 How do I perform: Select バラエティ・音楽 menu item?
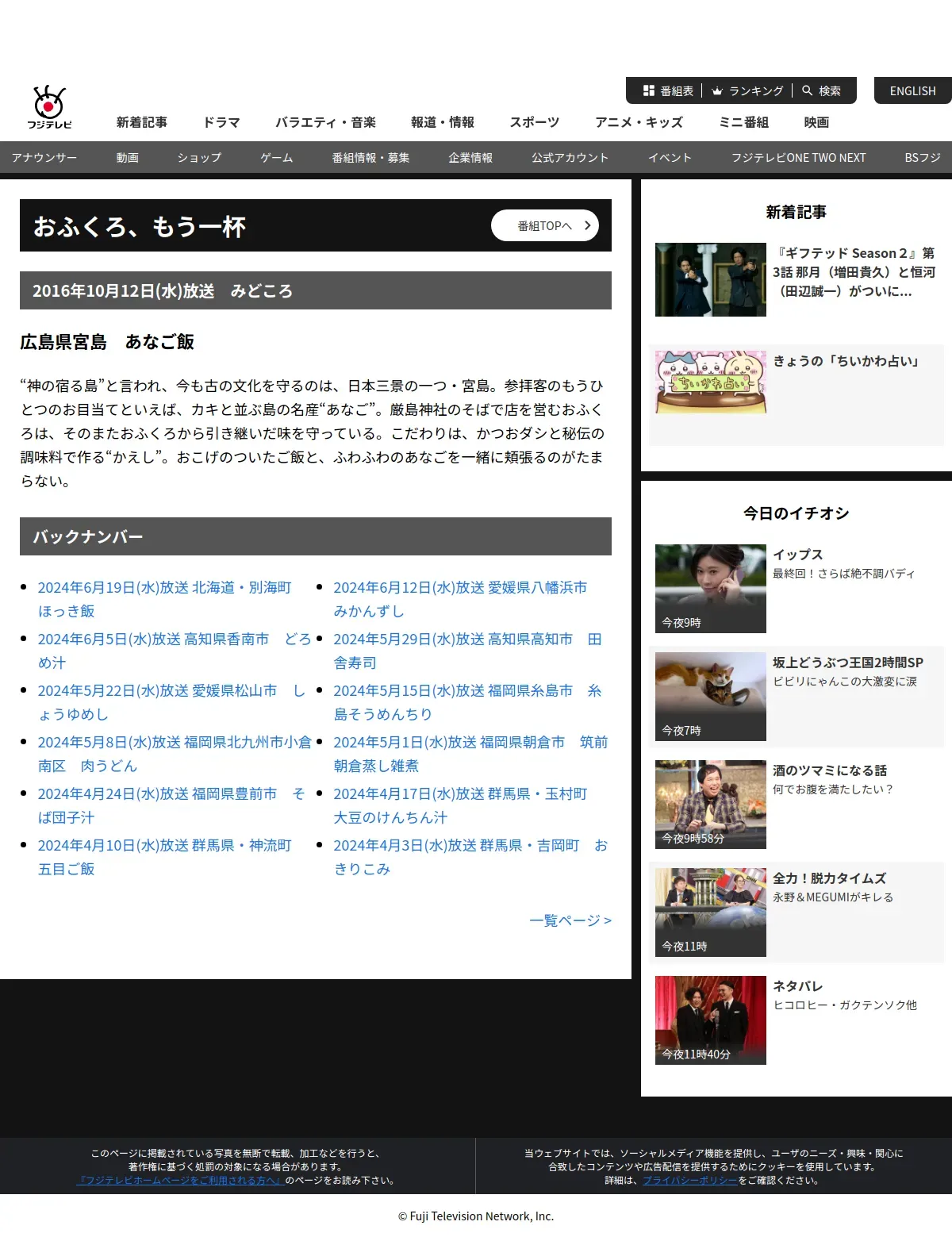325,122
